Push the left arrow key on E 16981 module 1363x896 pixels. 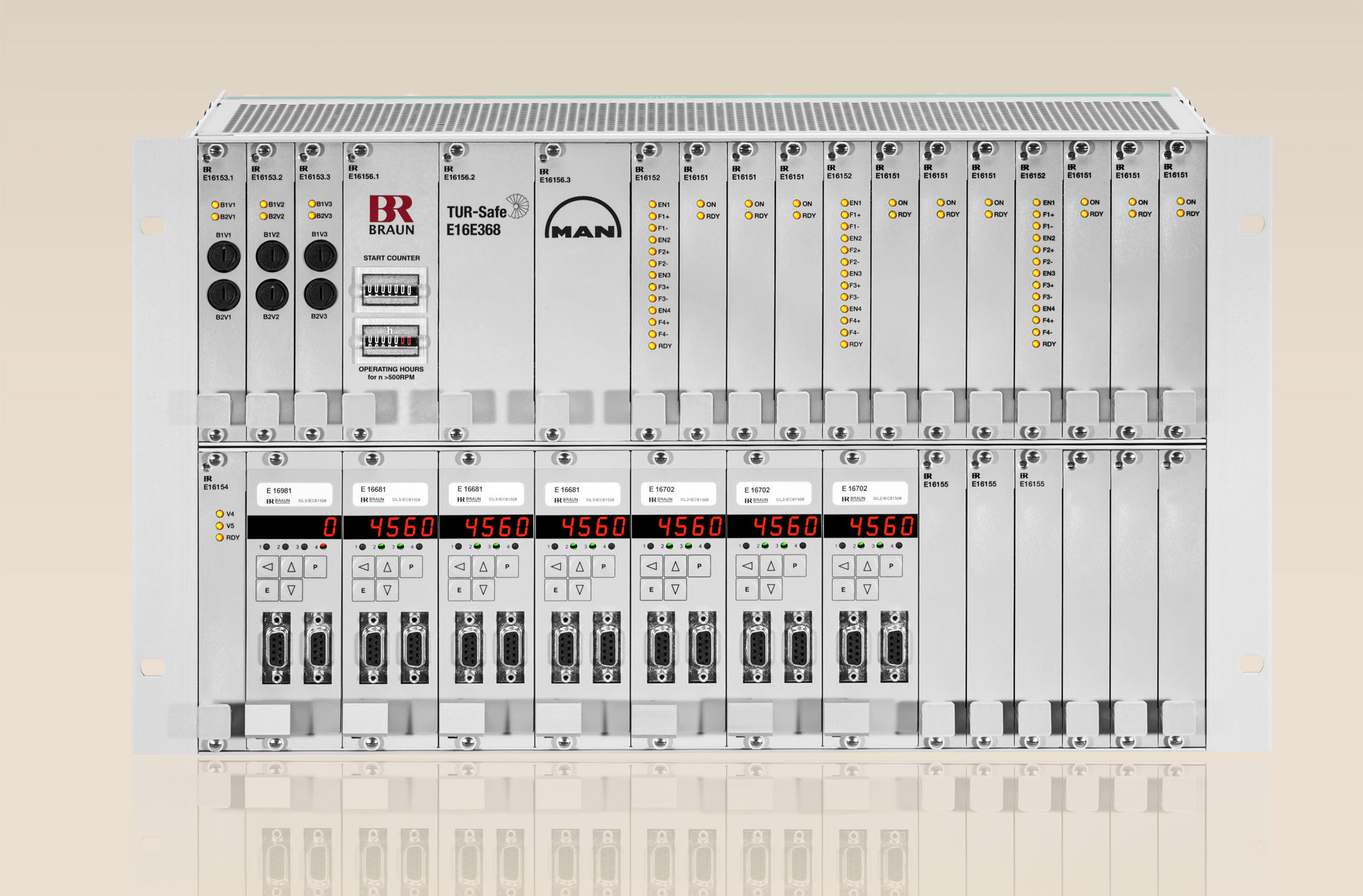pyautogui.click(x=268, y=567)
